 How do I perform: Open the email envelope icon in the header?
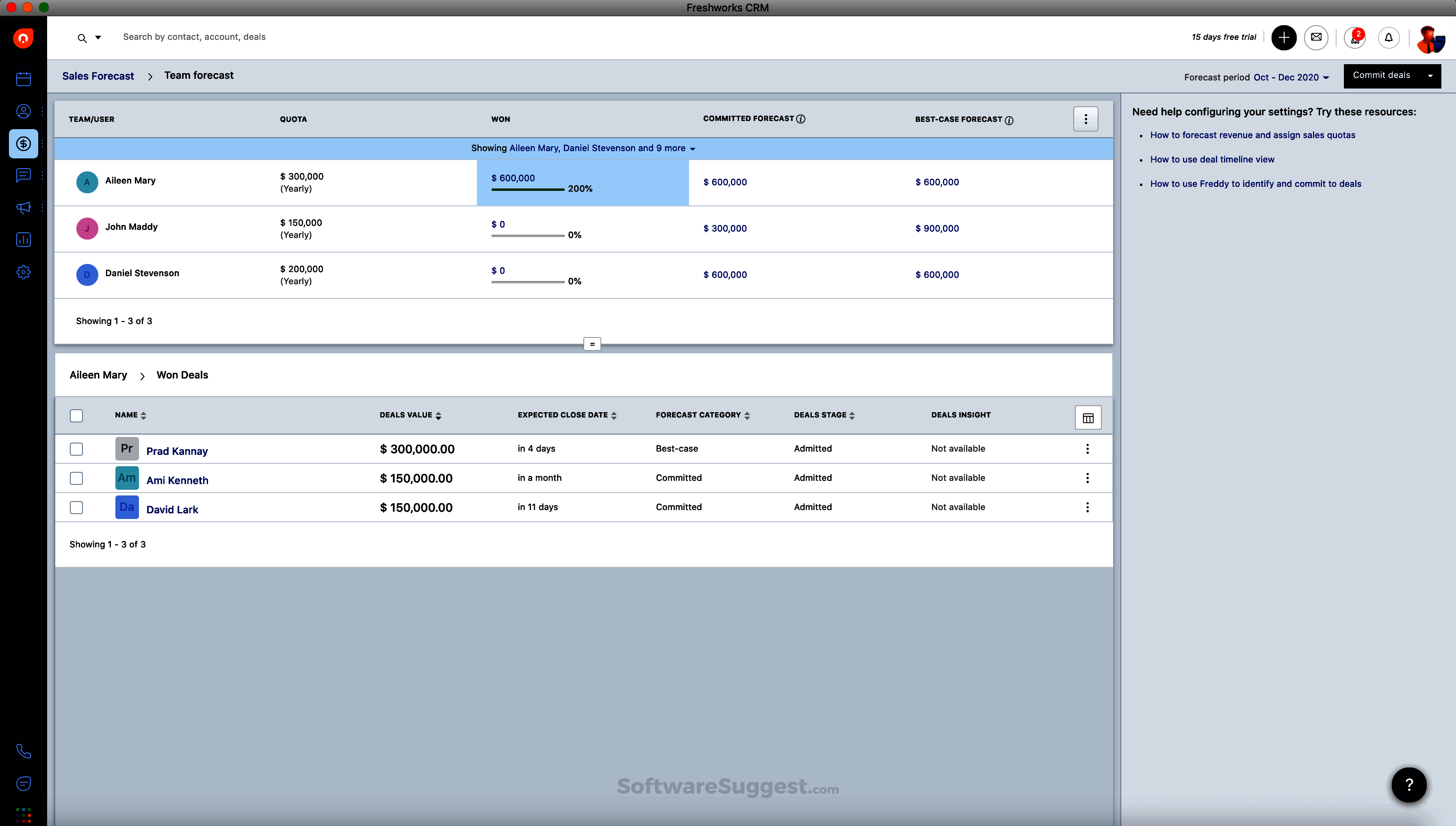pyautogui.click(x=1316, y=37)
